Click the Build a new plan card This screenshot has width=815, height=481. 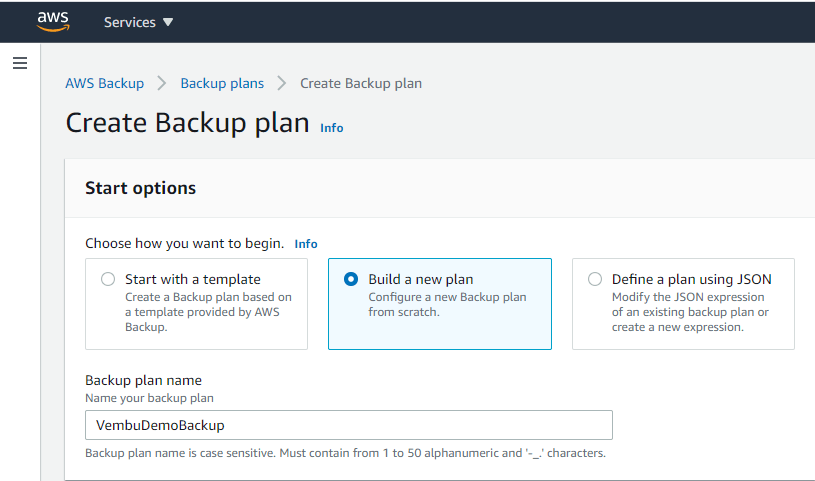(440, 304)
